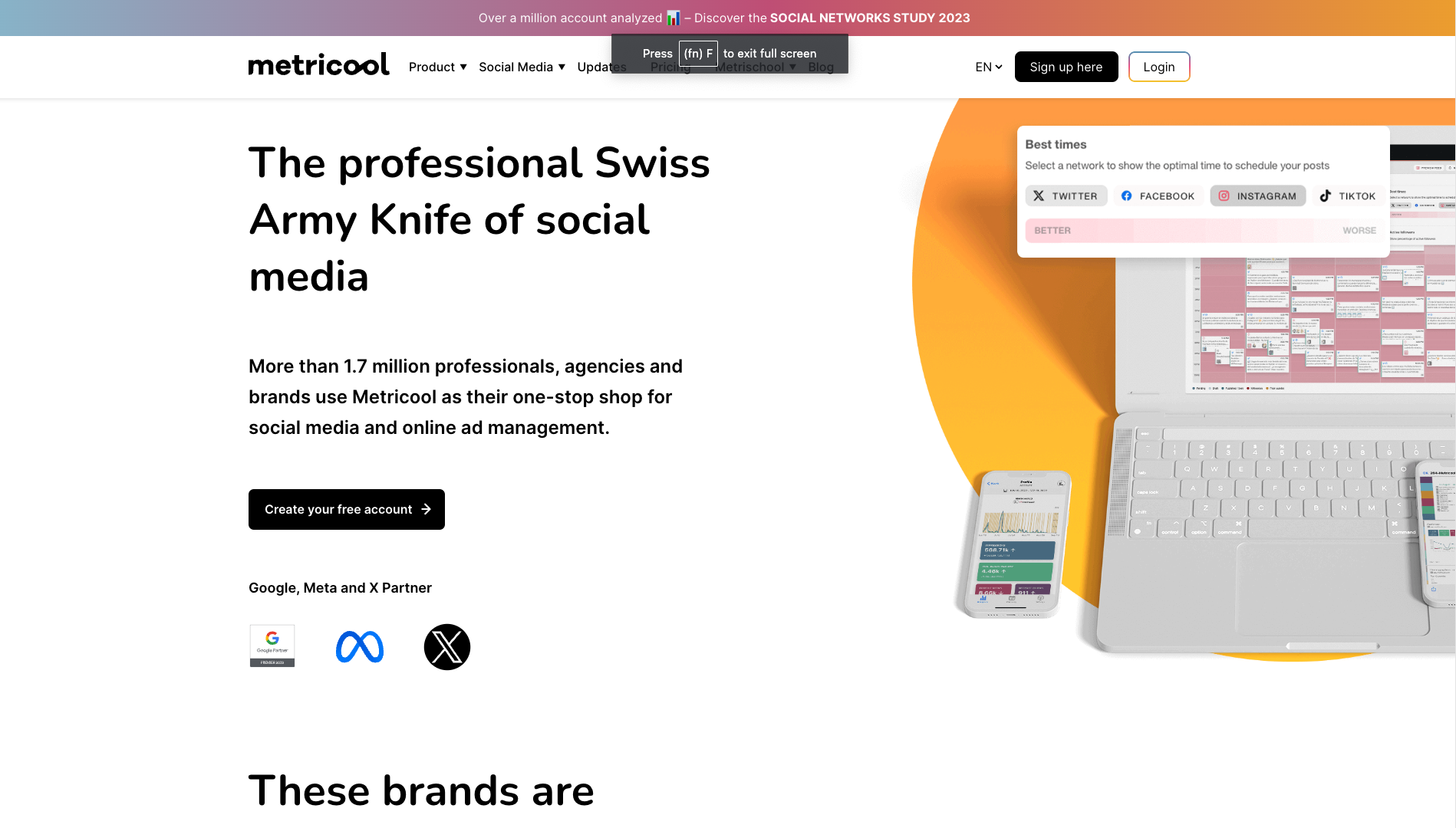Viewport: 1456px width, 828px height.
Task: Click the Better to Worse gradient bar
Action: pyautogui.click(x=1204, y=231)
